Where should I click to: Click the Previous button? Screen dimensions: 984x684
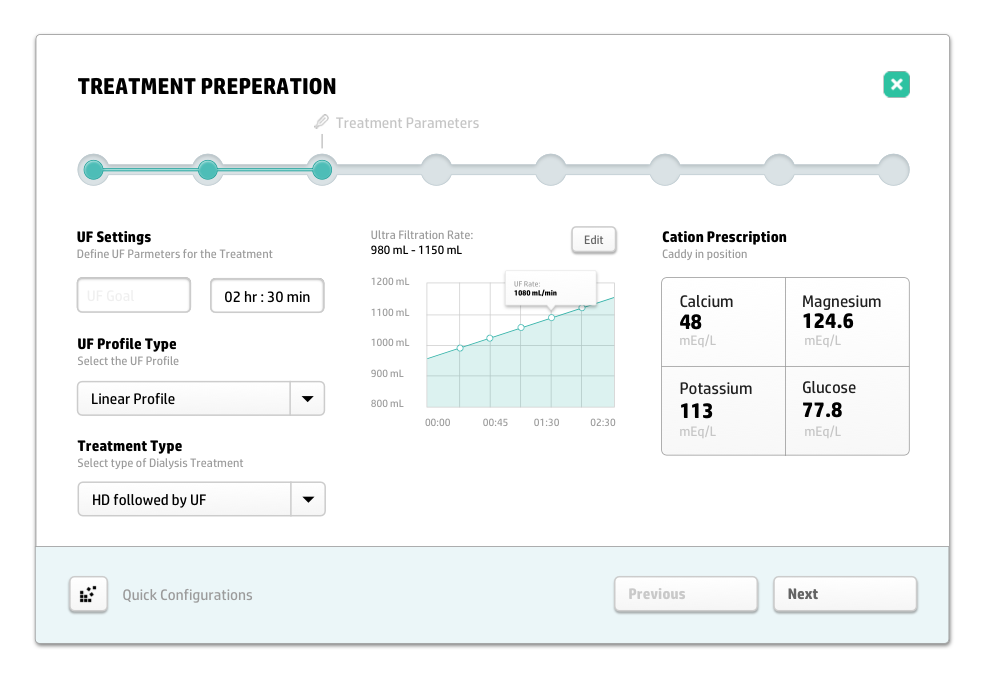[686, 594]
